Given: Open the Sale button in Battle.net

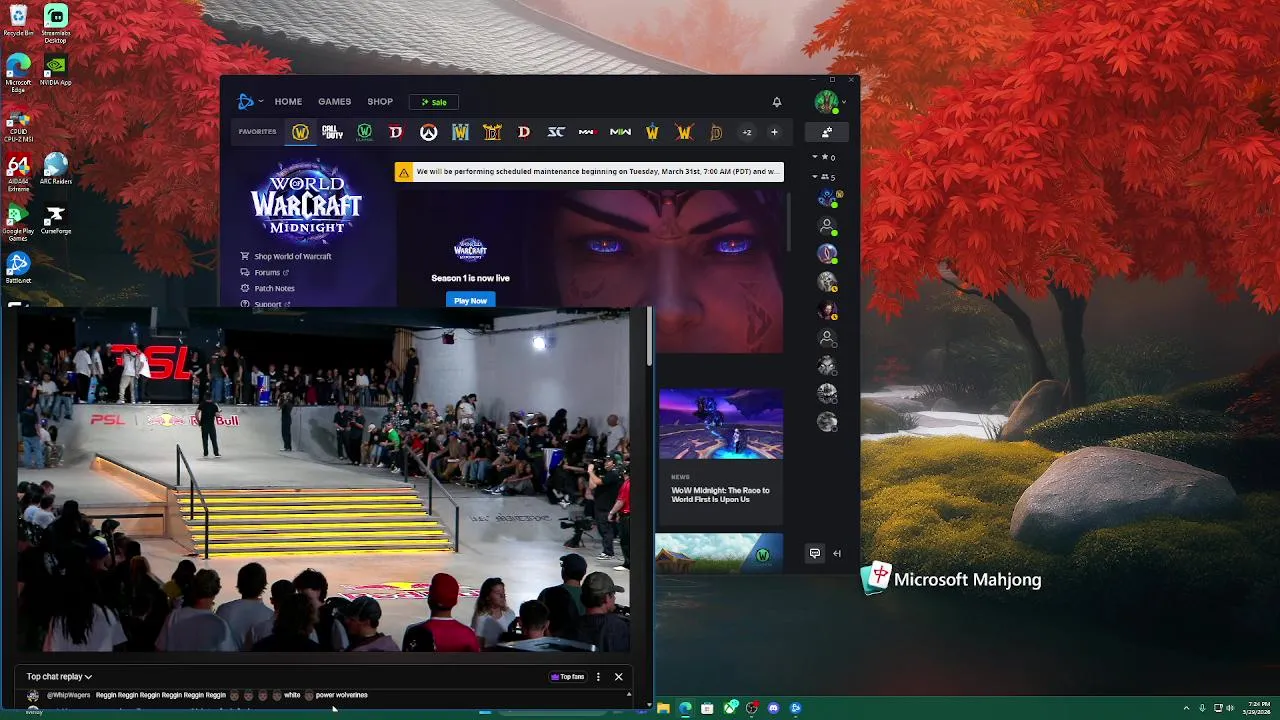Looking at the screenshot, I should 434,102.
